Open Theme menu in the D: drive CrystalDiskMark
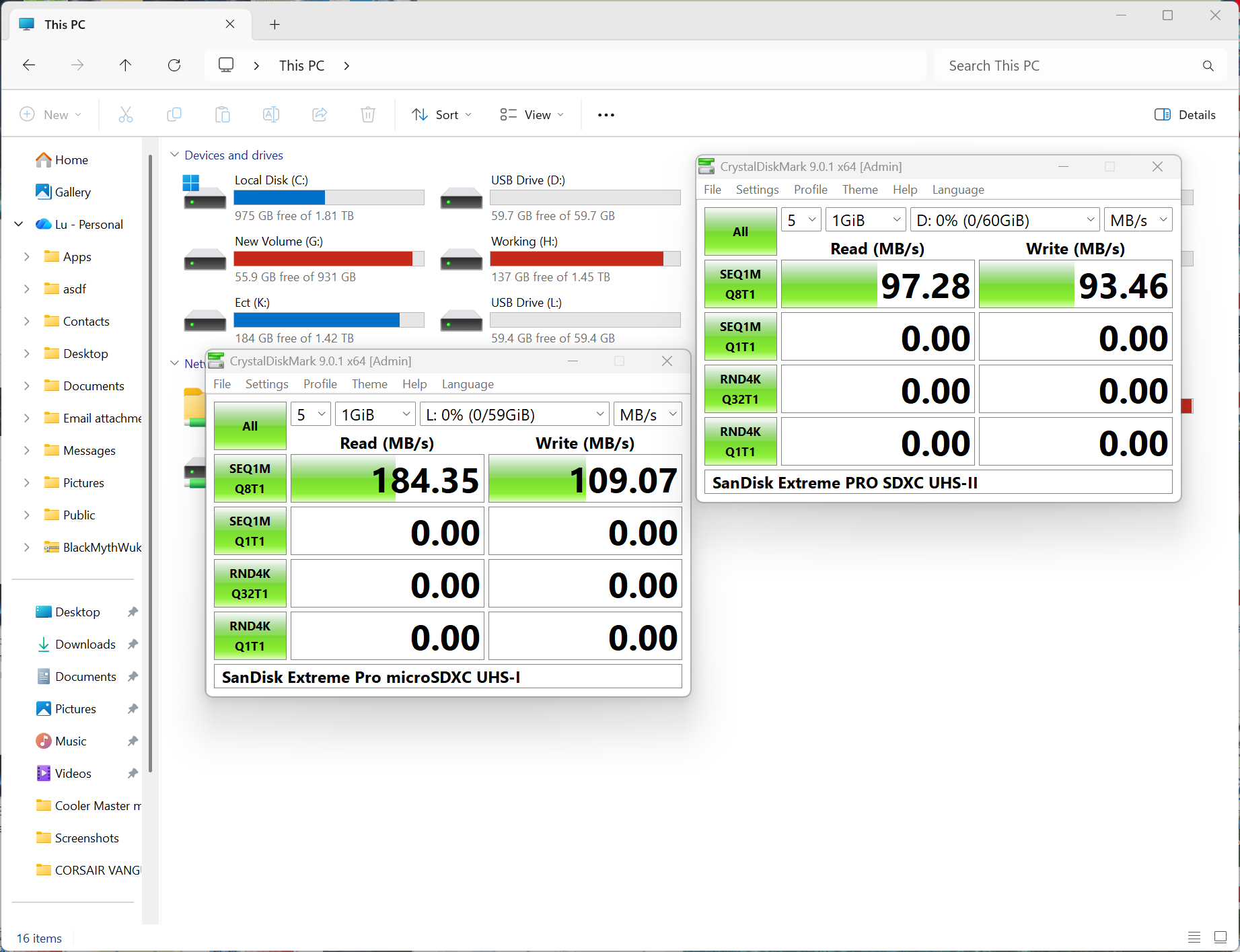This screenshot has height=952, width=1240. point(859,190)
